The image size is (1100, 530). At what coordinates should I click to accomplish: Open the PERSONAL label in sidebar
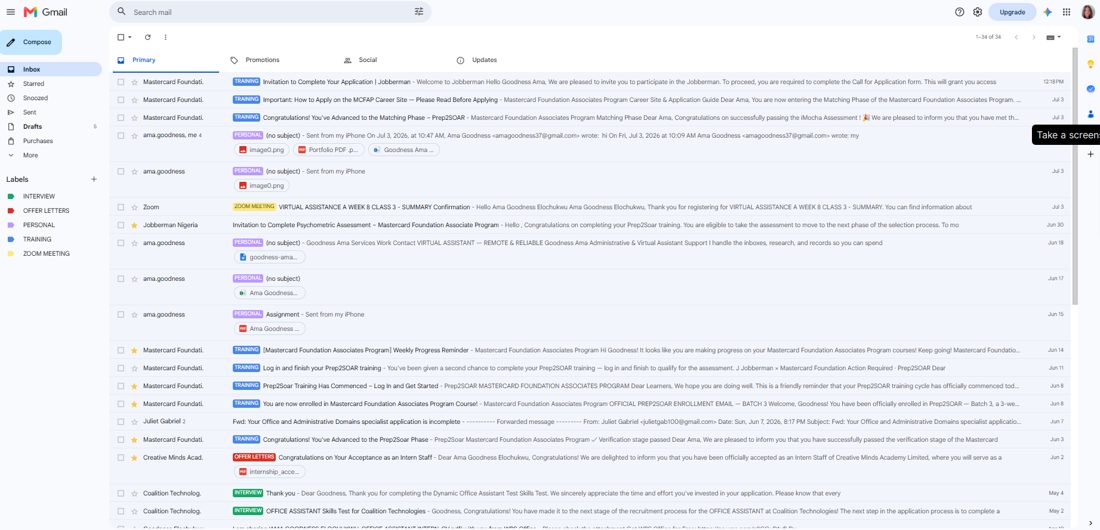click(x=39, y=225)
